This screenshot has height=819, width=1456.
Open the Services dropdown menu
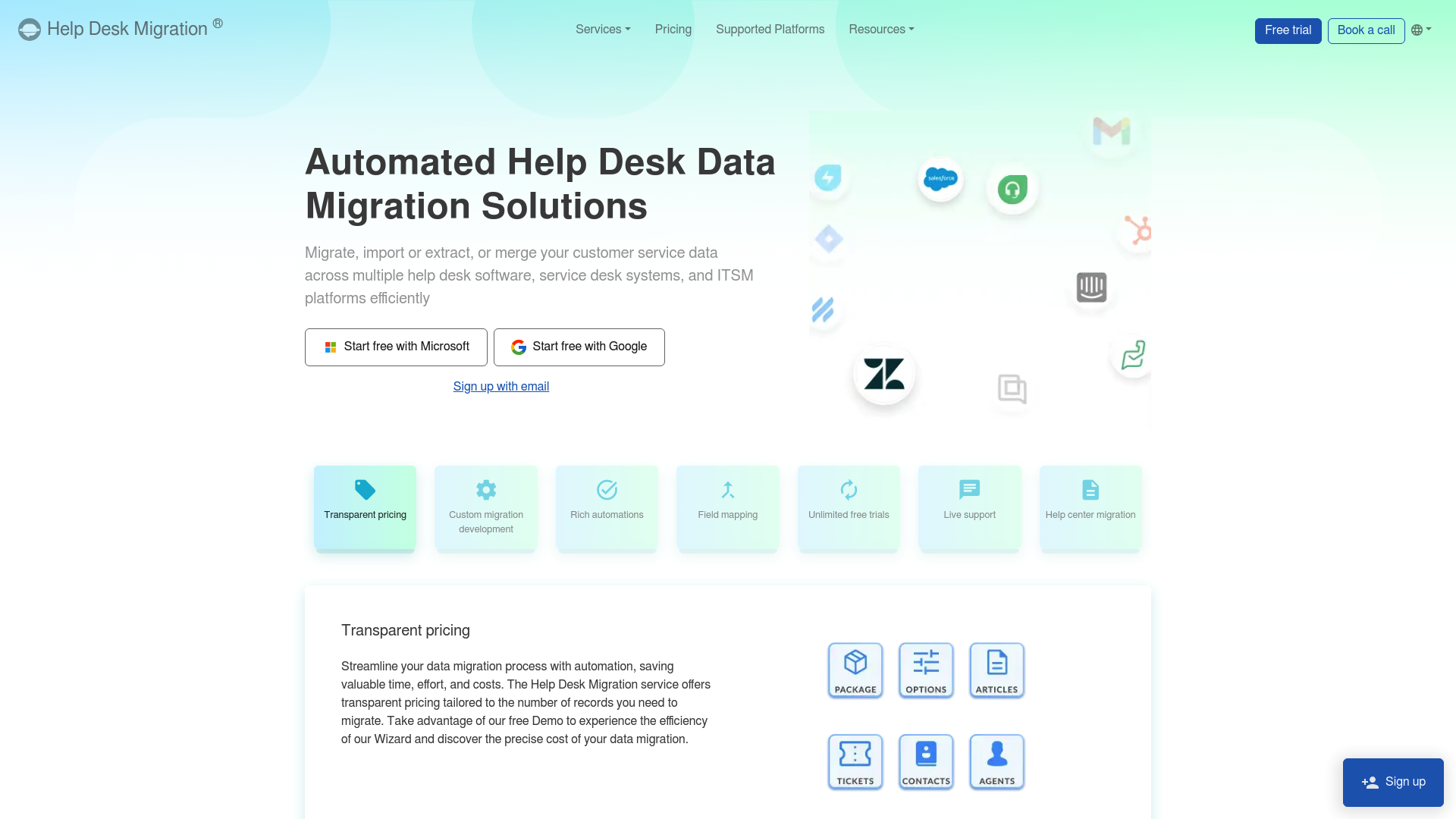click(x=603, y=30)
